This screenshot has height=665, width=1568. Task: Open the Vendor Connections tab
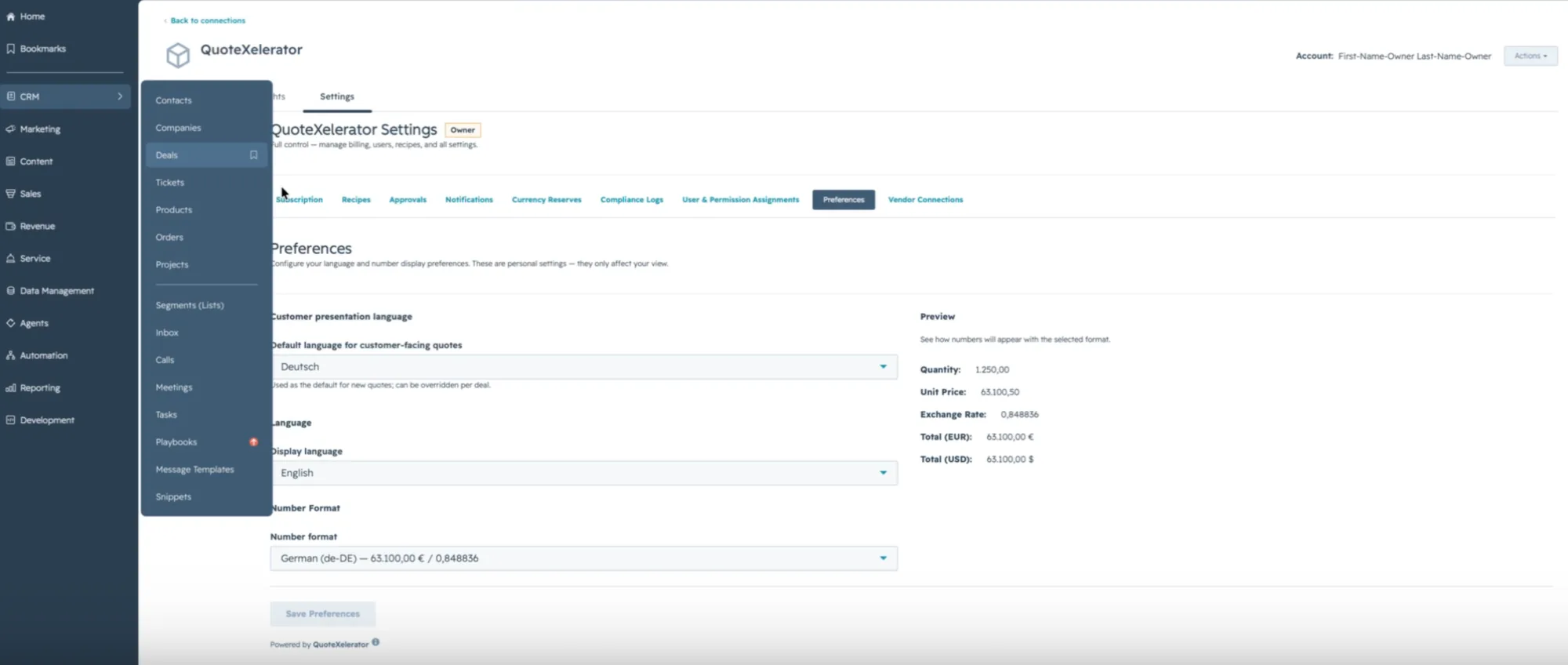pyautogui.click(x=925, y=200)
